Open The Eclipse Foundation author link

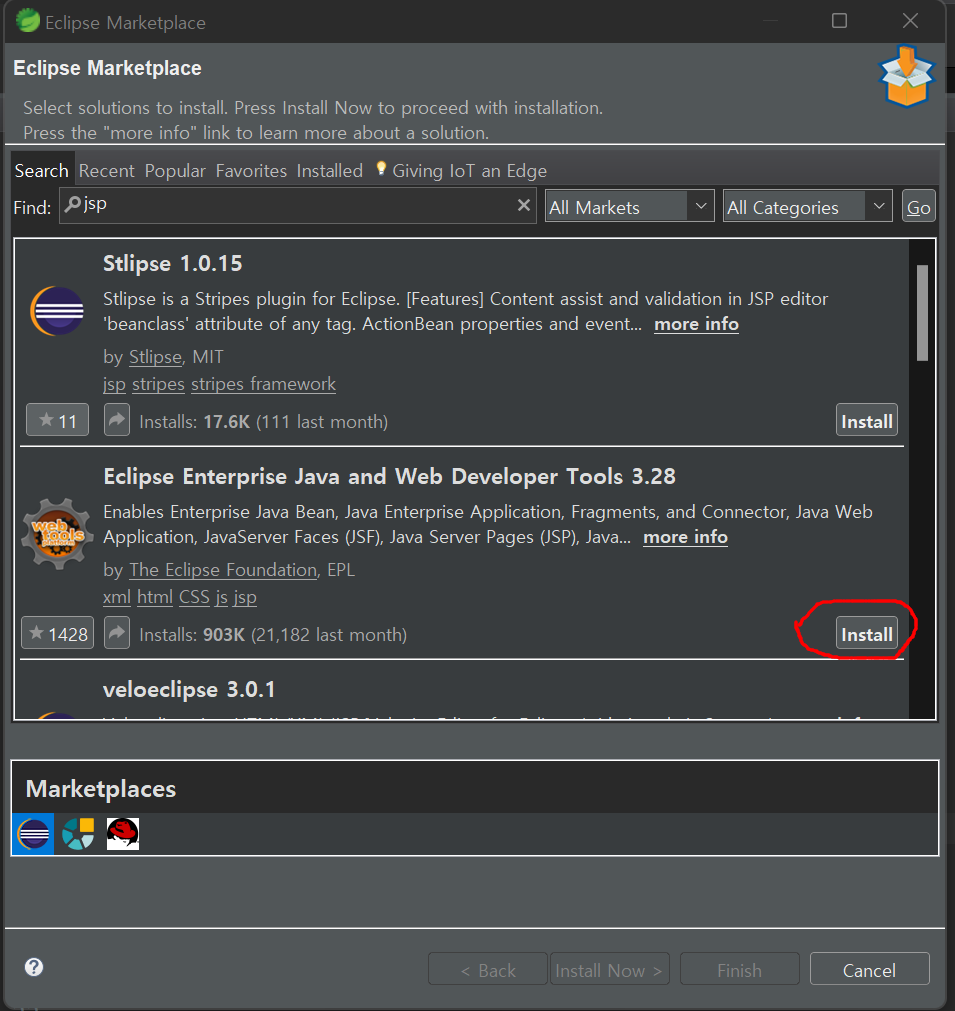pyautogui.click(x=223, y=570)
